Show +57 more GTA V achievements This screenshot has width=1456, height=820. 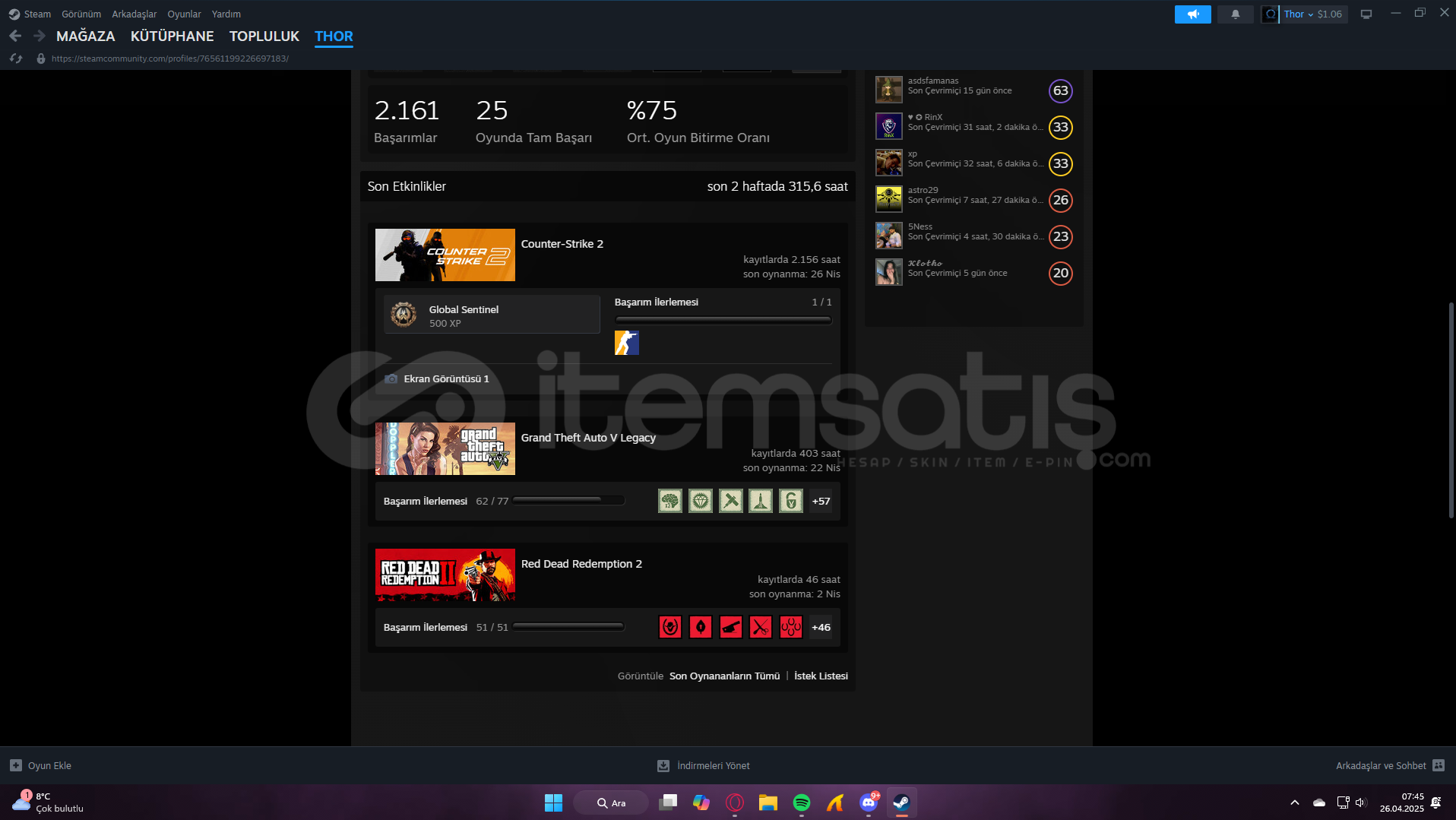point(821,501)
